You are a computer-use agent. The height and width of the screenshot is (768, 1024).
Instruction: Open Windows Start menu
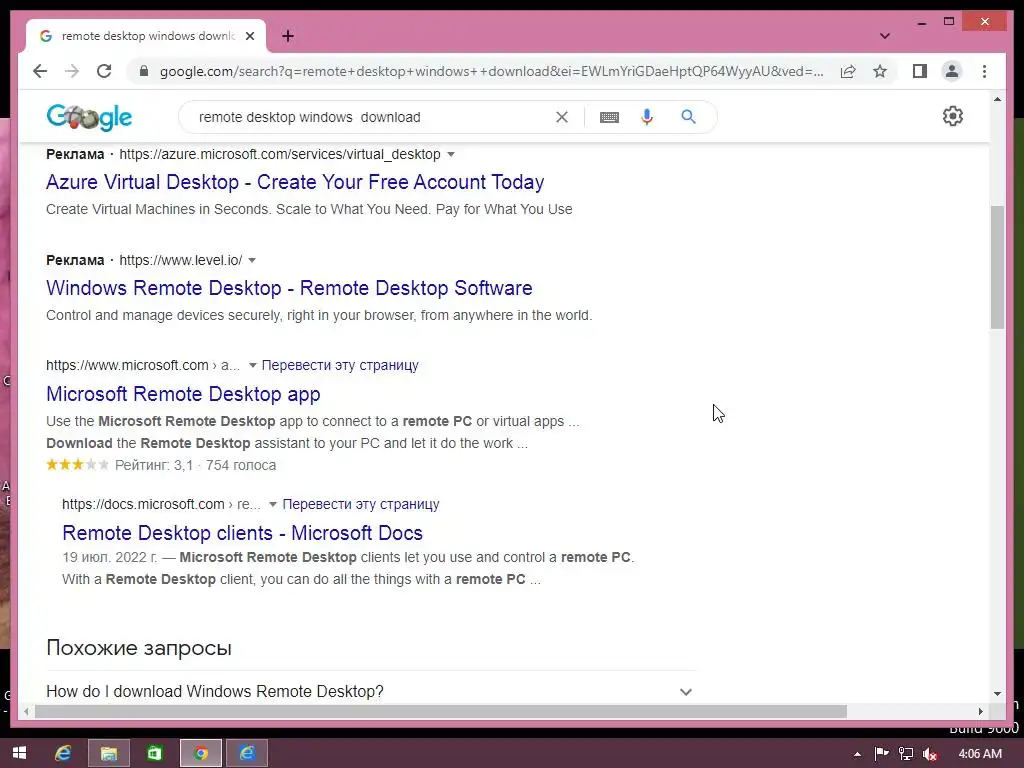20,753
